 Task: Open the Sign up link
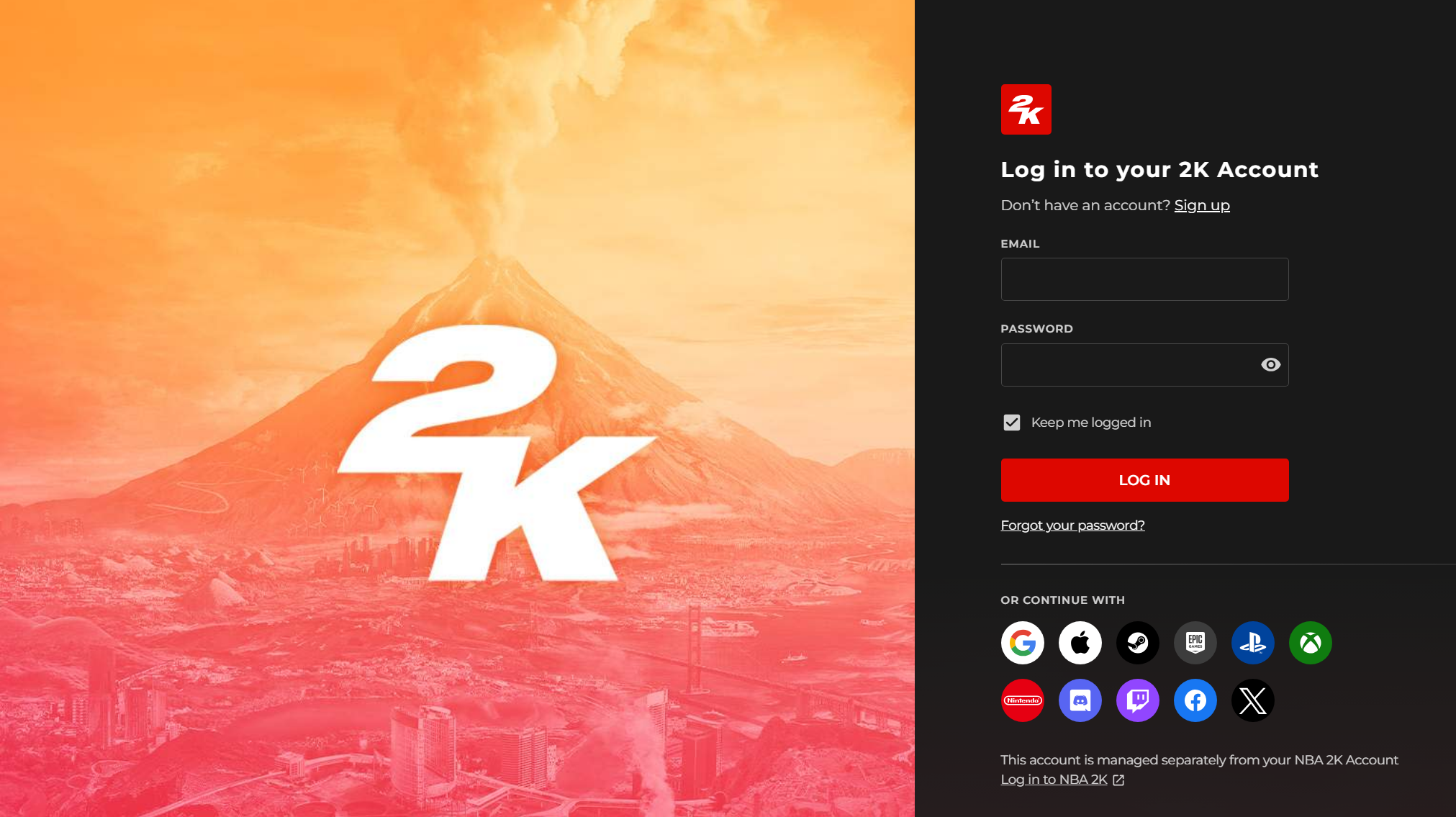1202,205
